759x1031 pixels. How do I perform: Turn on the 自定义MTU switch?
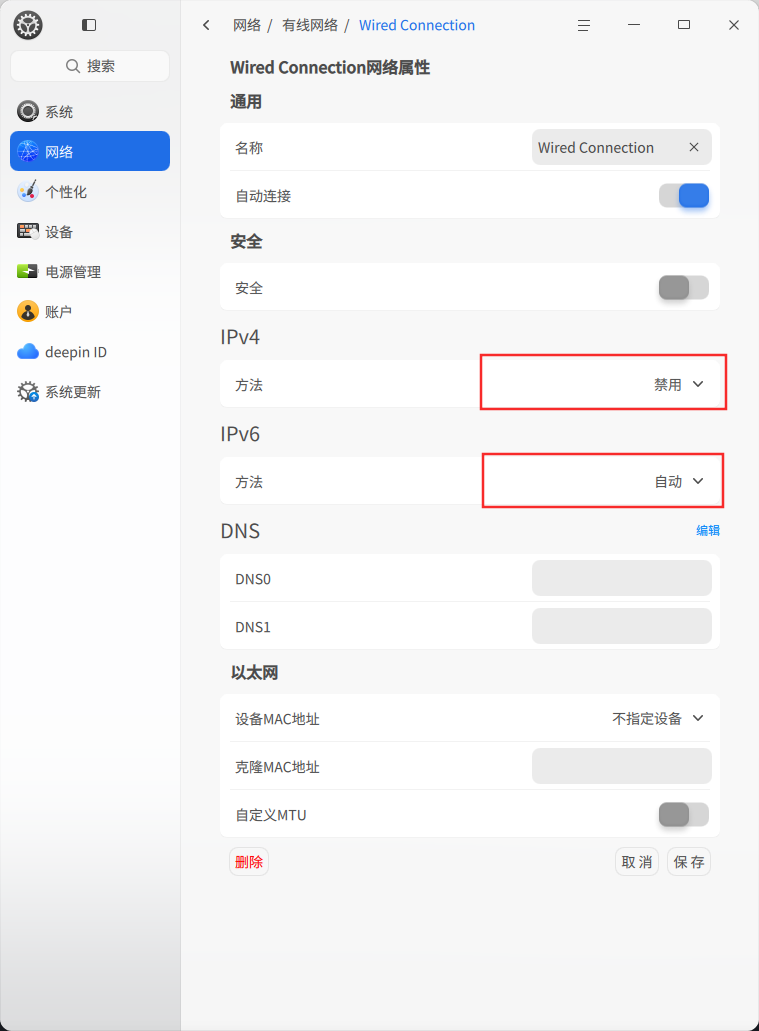(684, 815)
